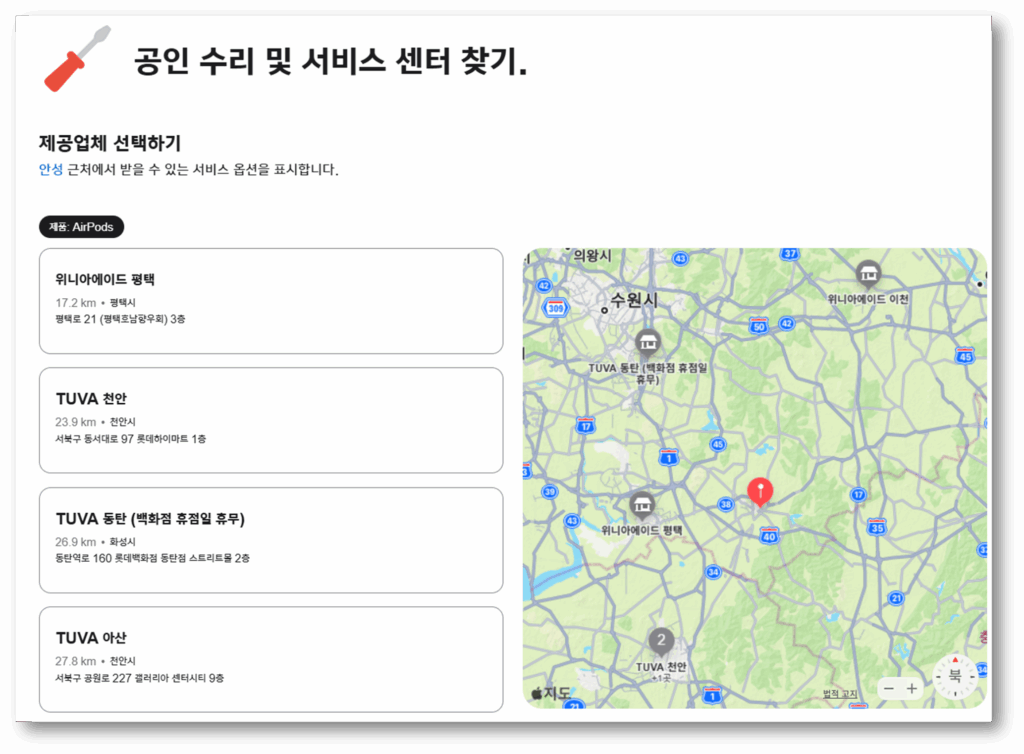The height and width of the screenshot is (754, 1024).
Task: Click the 제품: AirPods filter tag
Action: pyautogui.click(x=82, y=227)
